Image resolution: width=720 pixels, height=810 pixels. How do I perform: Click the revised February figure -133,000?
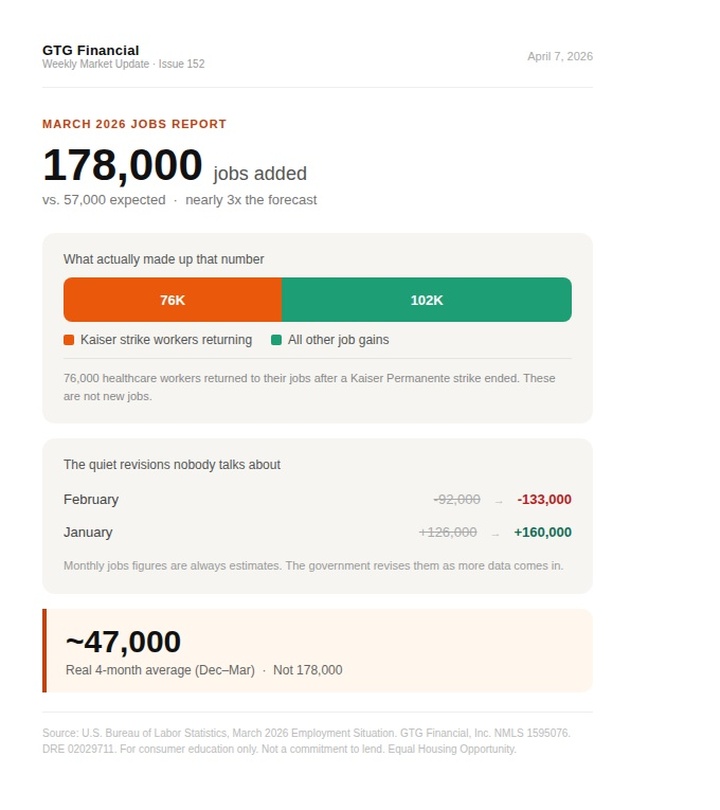tap(544, 499)
